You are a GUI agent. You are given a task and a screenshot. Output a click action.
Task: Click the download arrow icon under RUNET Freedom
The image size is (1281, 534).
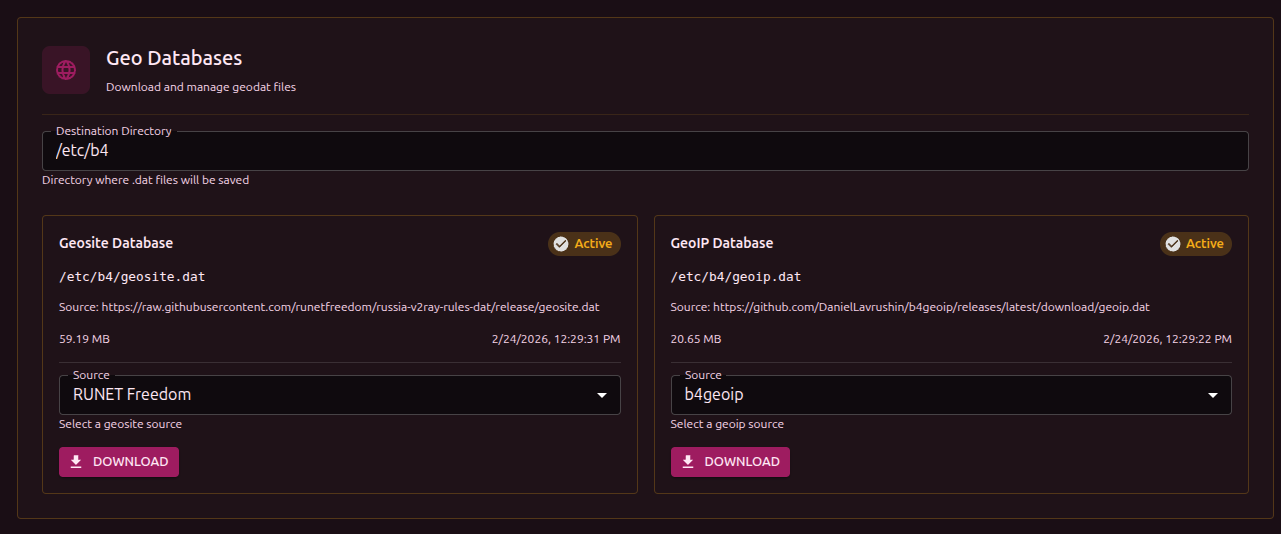[76, 462]
